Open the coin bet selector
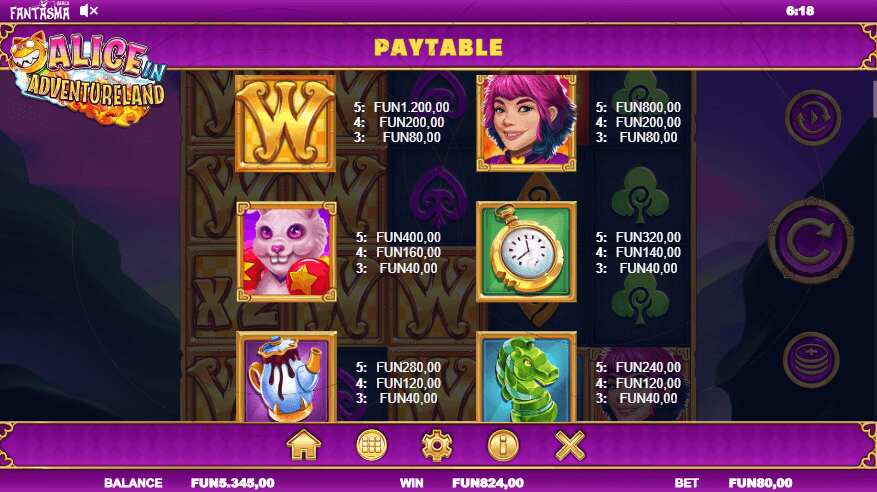The image size is (877, 492). click(811, 360)
